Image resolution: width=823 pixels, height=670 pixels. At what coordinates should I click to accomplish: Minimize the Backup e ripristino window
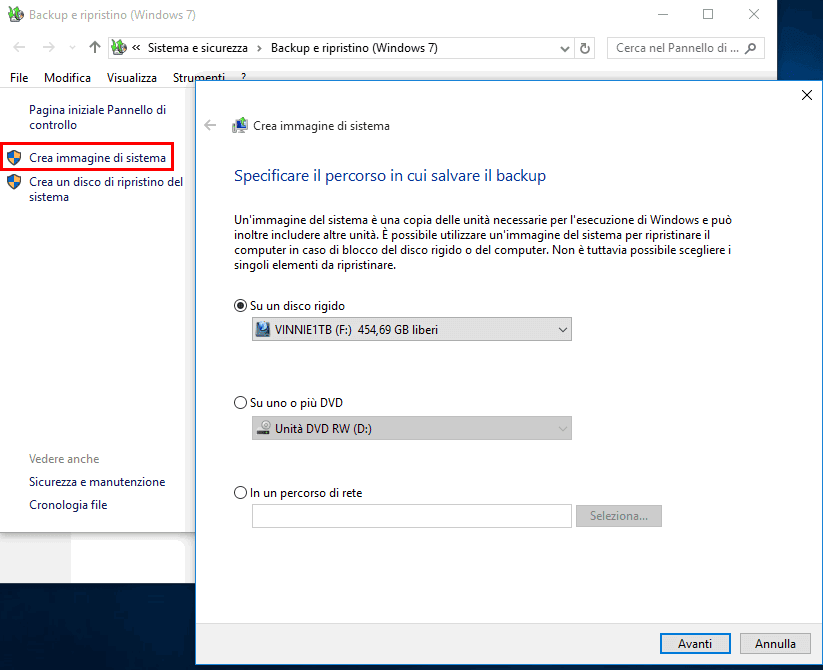click(663, 15)
